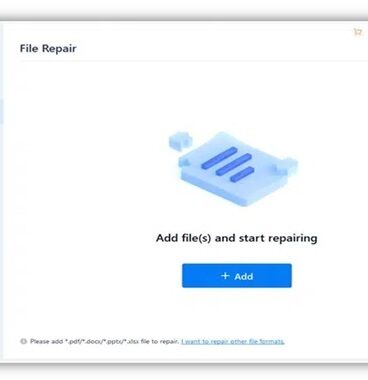The width and height of the screenshot is (368, 380).
Task: Click the small puzzle piece on document's left edge
Action: point(184,162)
